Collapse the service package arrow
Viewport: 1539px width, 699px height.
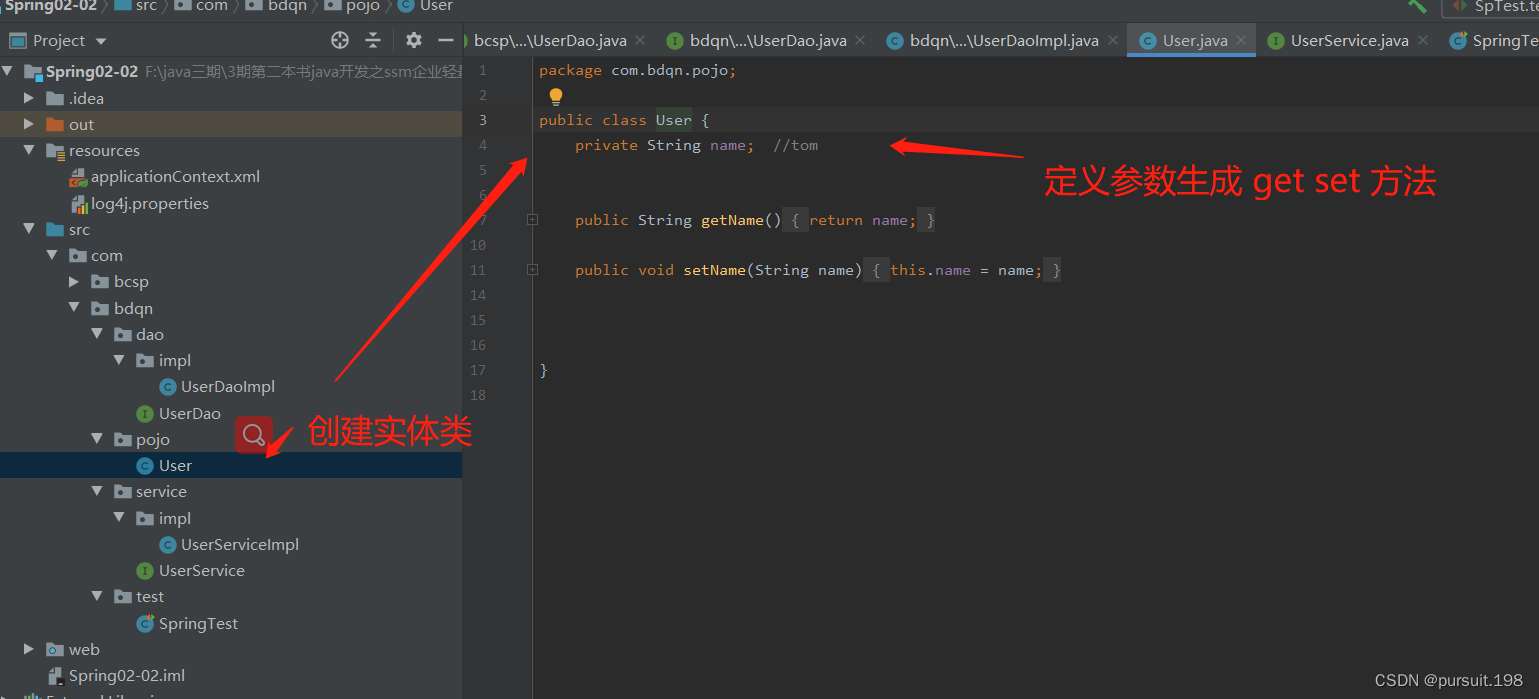point(97,491)
